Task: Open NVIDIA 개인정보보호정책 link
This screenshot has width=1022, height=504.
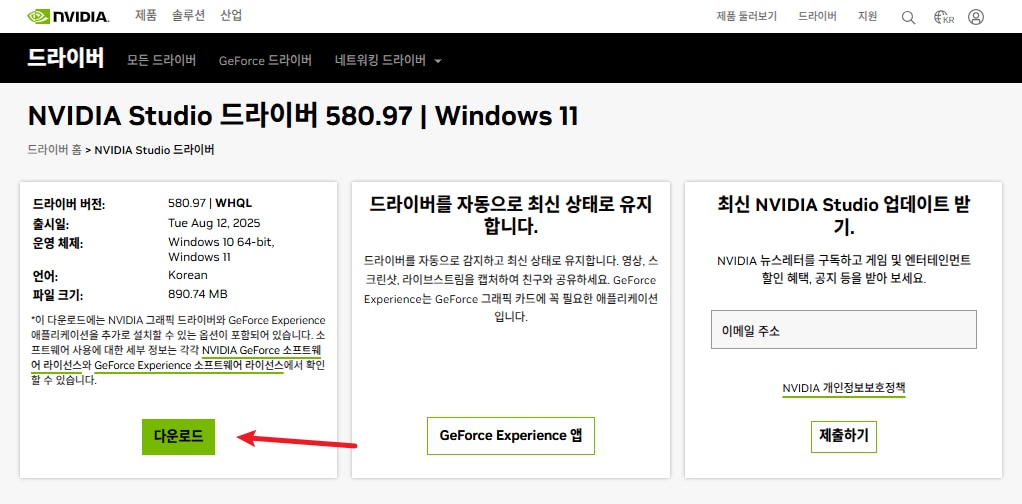Action: point(843,388)
